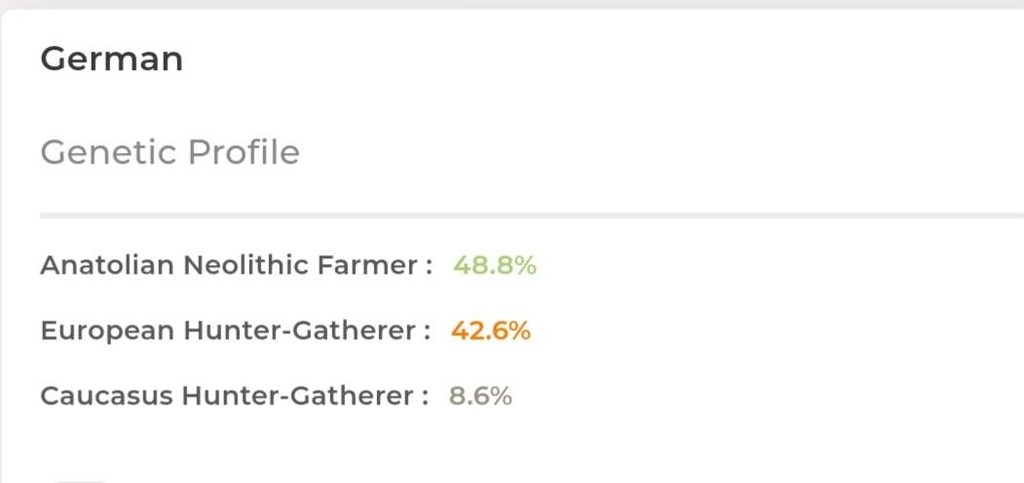This screenshot has width=1024, height=483.
Task: Click the word Caucasus
Action: [x=106, y=396]
